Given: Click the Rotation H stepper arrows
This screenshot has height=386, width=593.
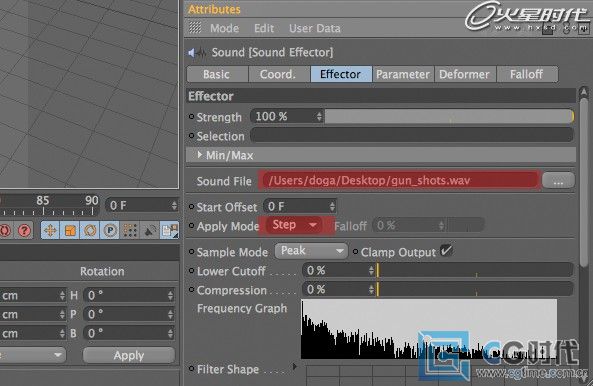Looking at the screenshot, I should click(171, 295).
